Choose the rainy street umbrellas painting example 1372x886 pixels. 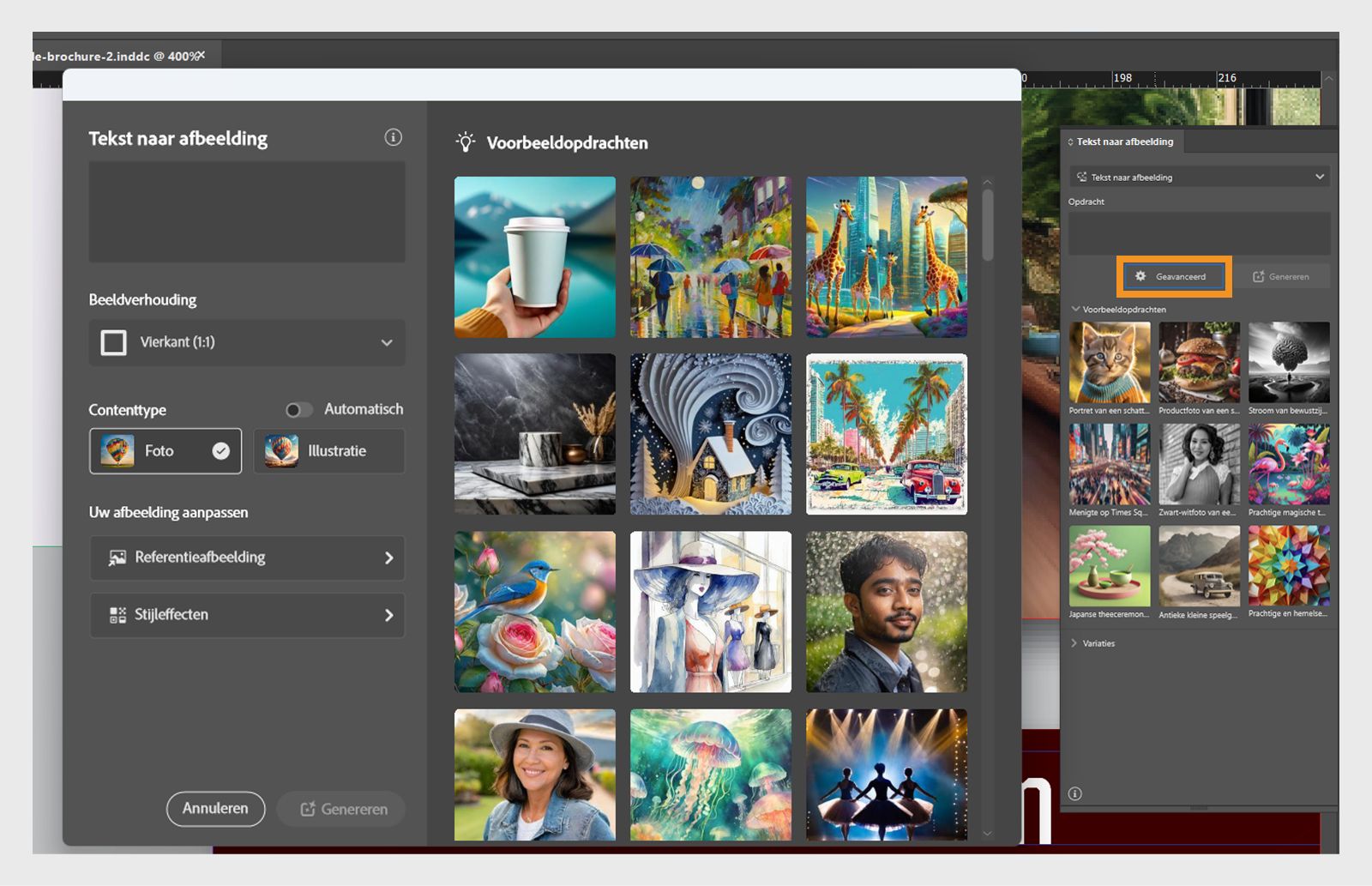tap(711, 257)
